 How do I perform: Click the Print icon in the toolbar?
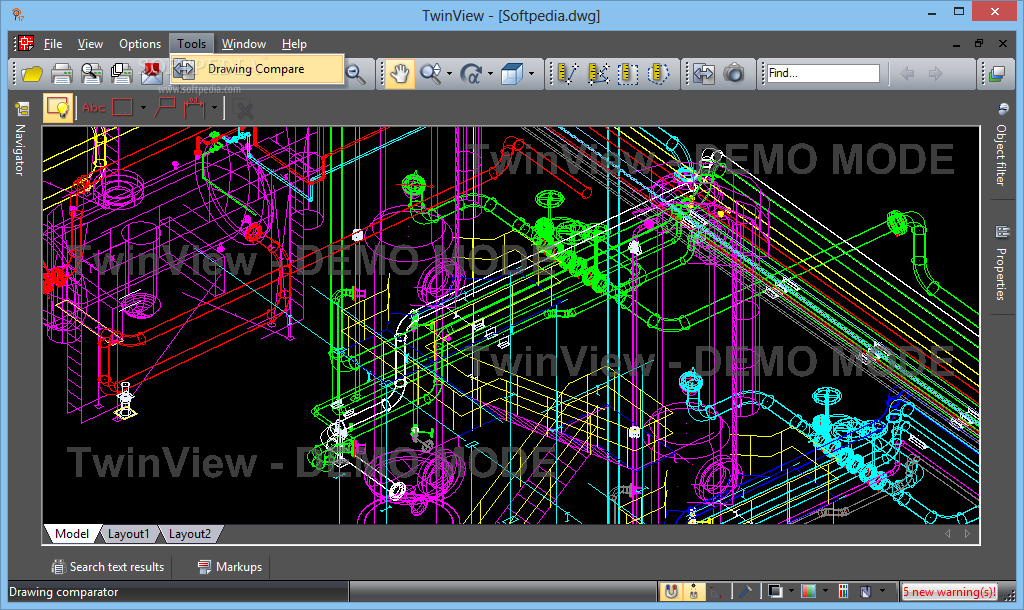[61, 73]
